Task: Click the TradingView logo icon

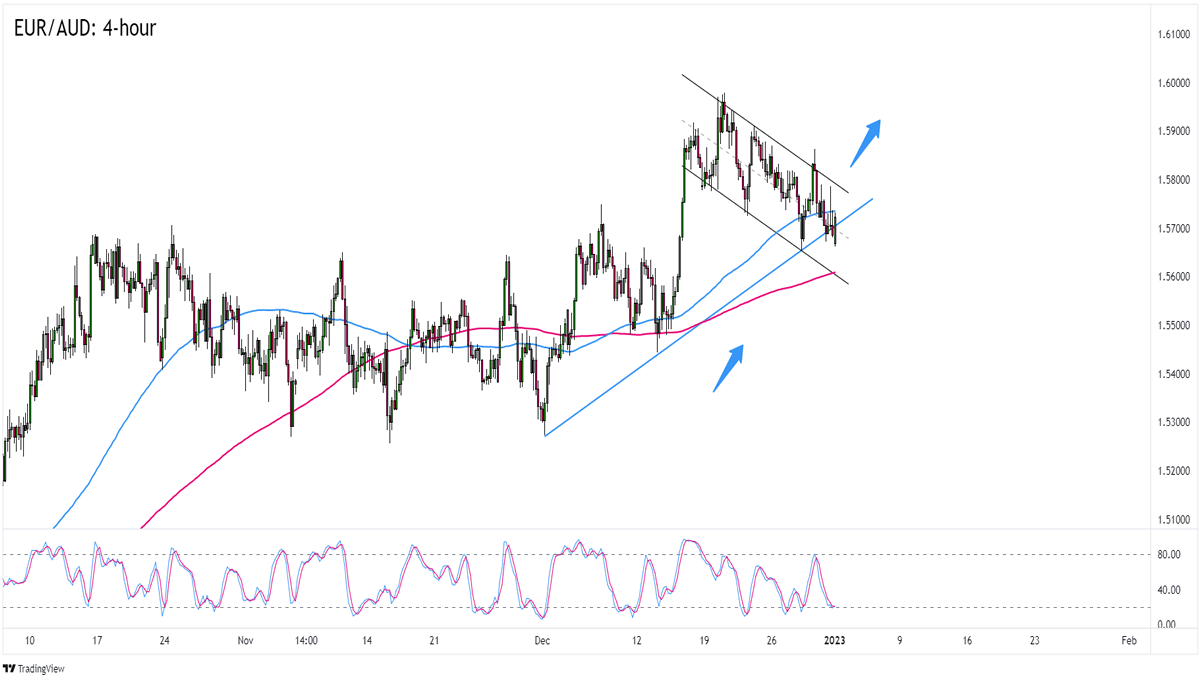Action: click(10, 667)
